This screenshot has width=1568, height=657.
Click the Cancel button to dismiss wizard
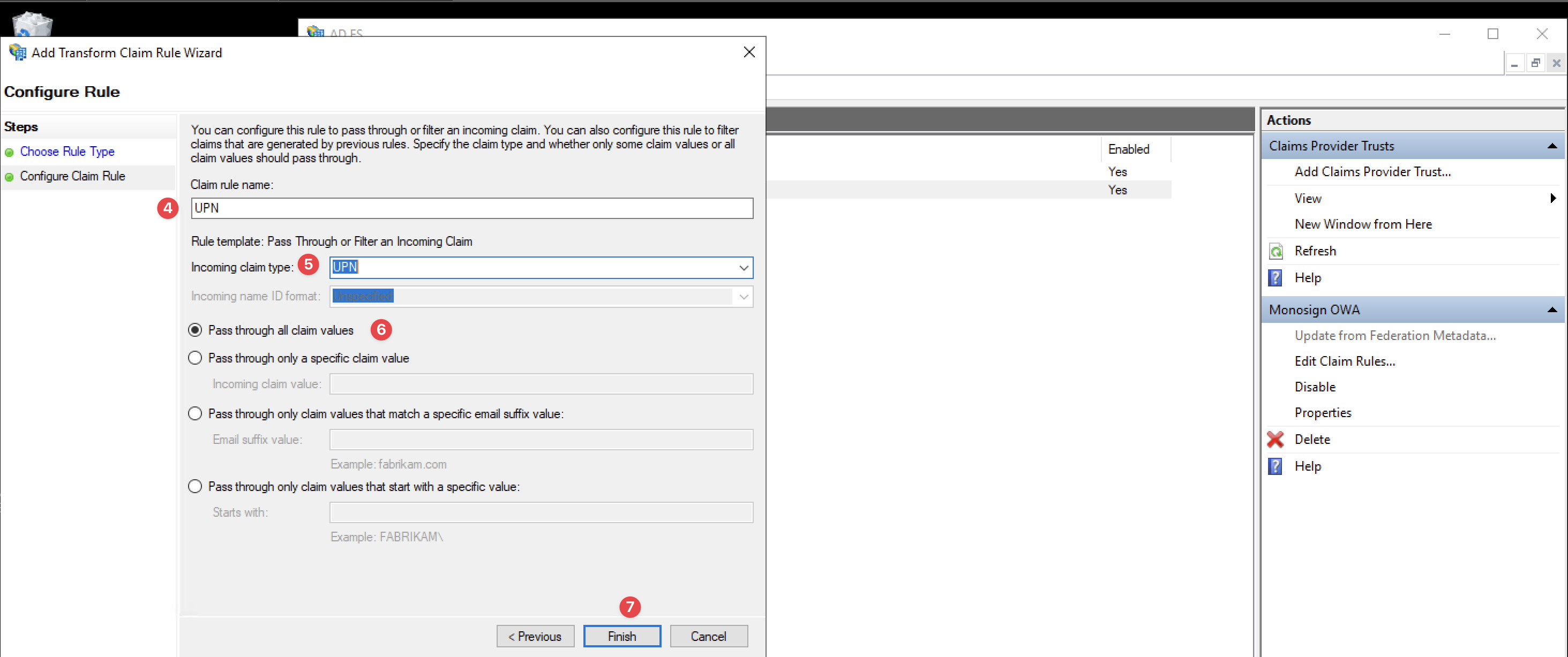tap(708, 636)
